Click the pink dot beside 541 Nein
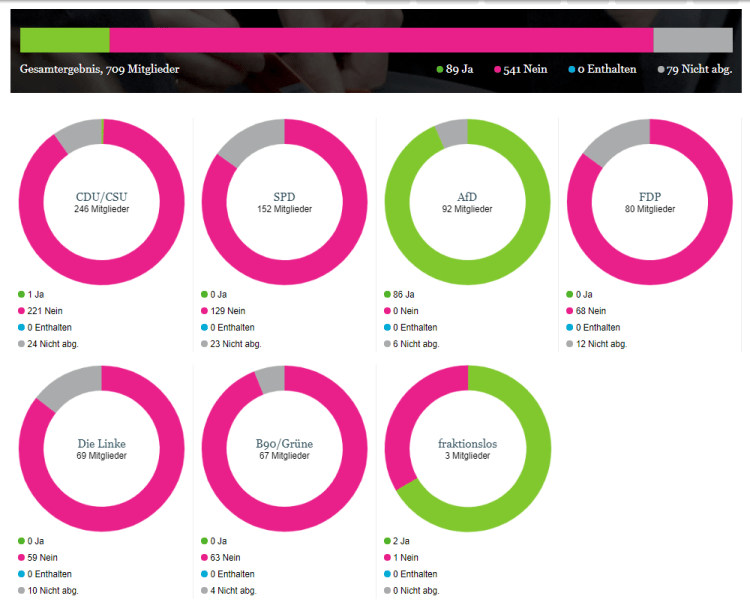This screenshot has height=611, width=750. tap(495, 70)
